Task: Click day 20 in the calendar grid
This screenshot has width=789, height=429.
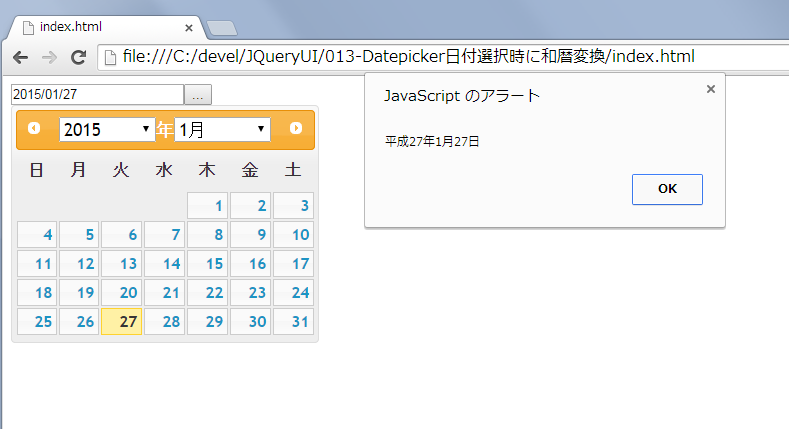Action: (122, 293)
